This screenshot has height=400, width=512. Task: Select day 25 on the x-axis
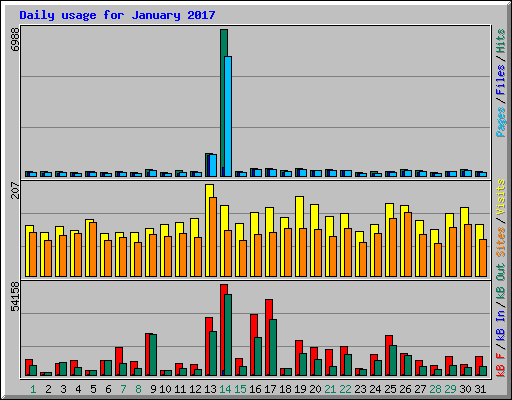pyautogui.click(x=390, y=389)
